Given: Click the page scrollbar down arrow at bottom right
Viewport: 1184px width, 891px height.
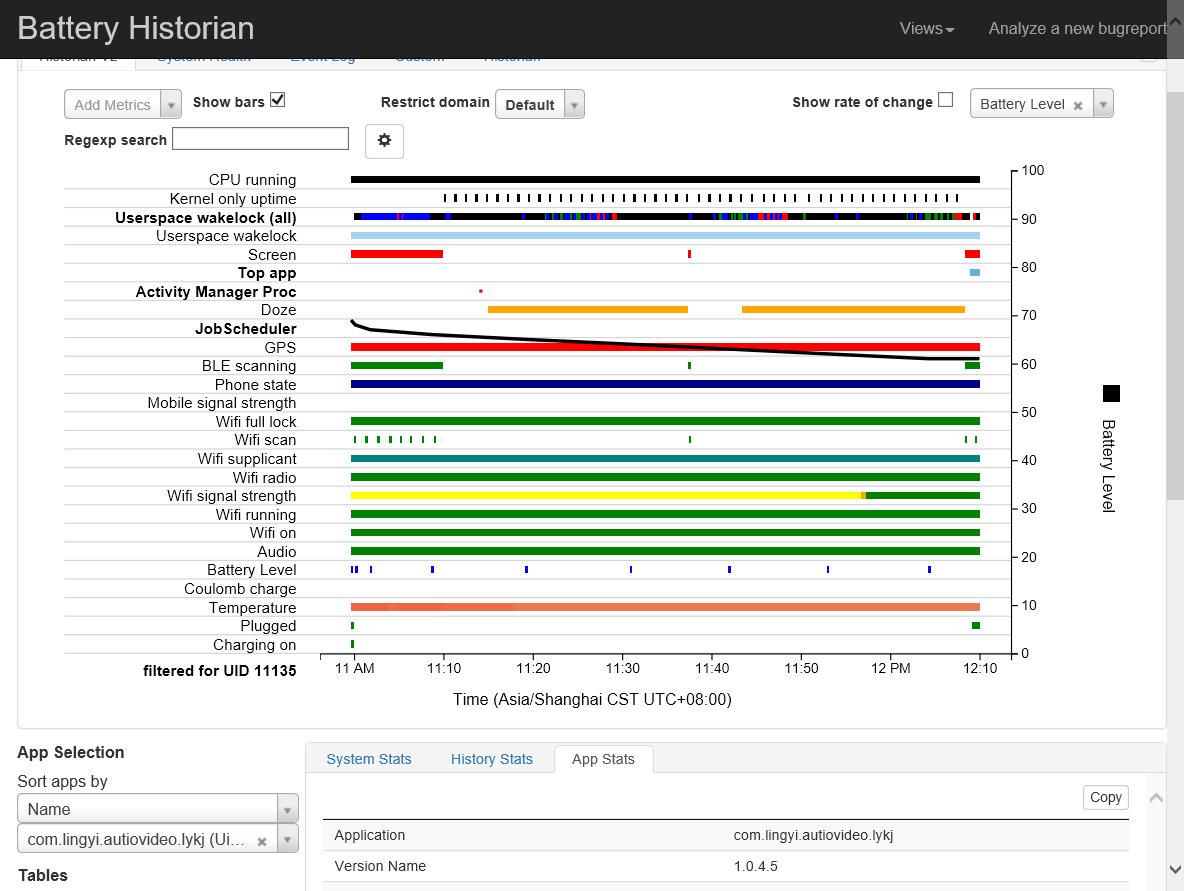Looking at the screenshot, I should pyautogui.click(x=1175, y=870).
